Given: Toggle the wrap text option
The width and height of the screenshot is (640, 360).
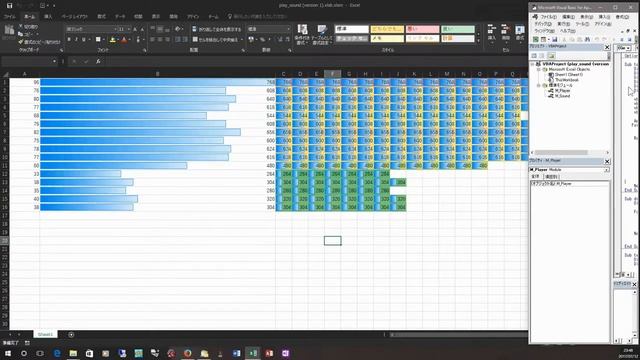Looking at the screenshot, I should click(x=217, y=29).
